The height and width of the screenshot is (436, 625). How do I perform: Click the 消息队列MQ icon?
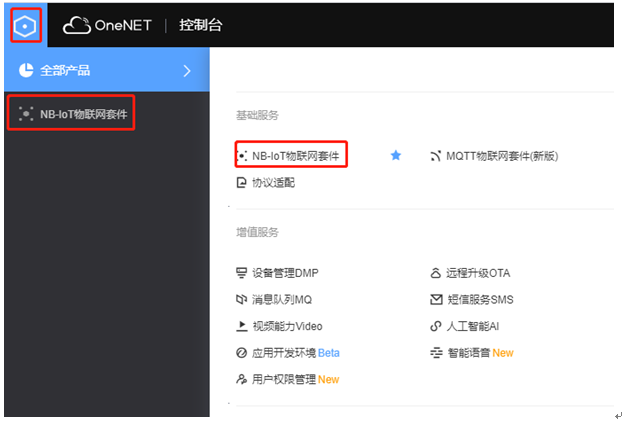point(242,299)
